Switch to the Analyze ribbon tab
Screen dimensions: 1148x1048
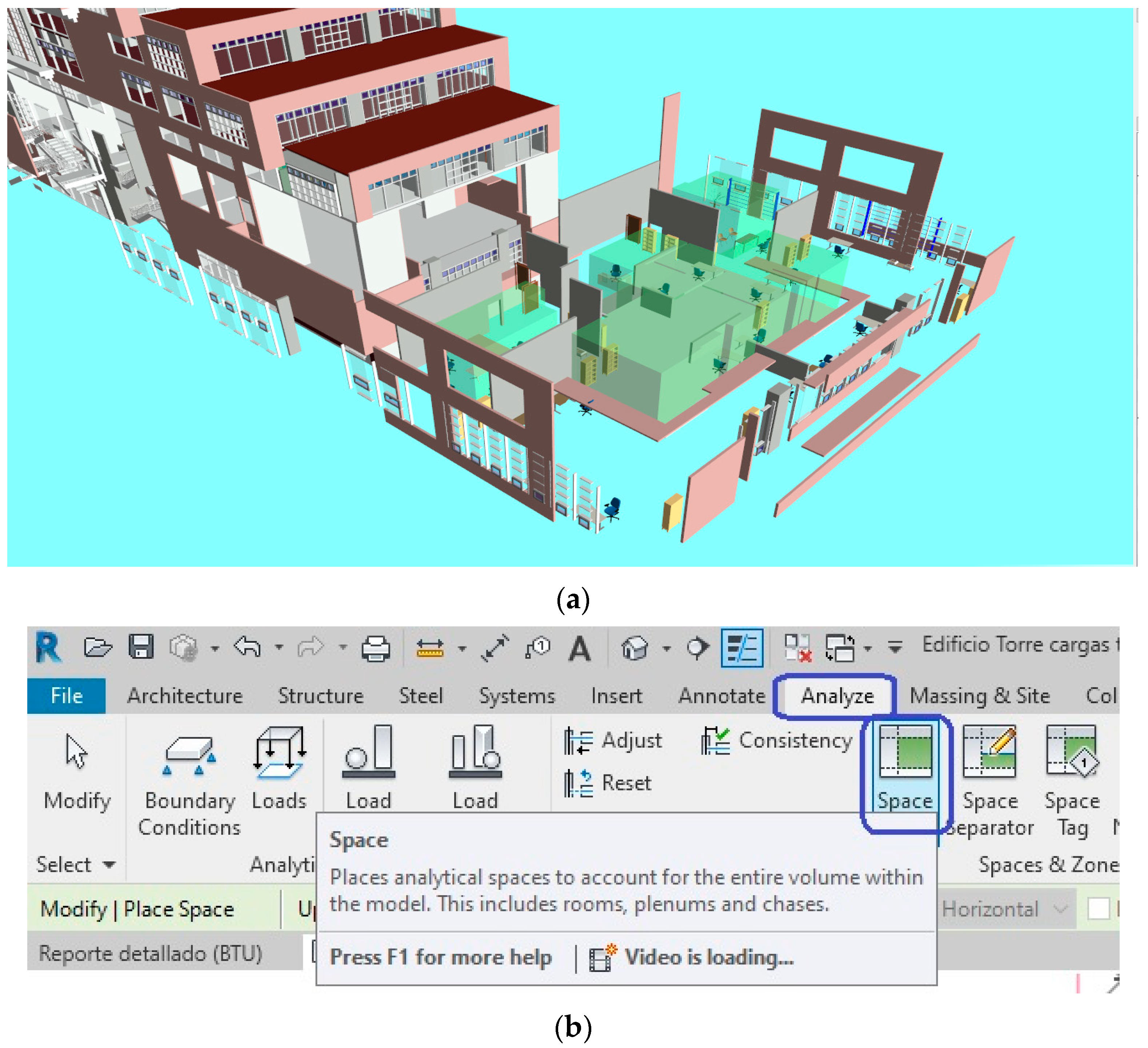coord(836,696)
